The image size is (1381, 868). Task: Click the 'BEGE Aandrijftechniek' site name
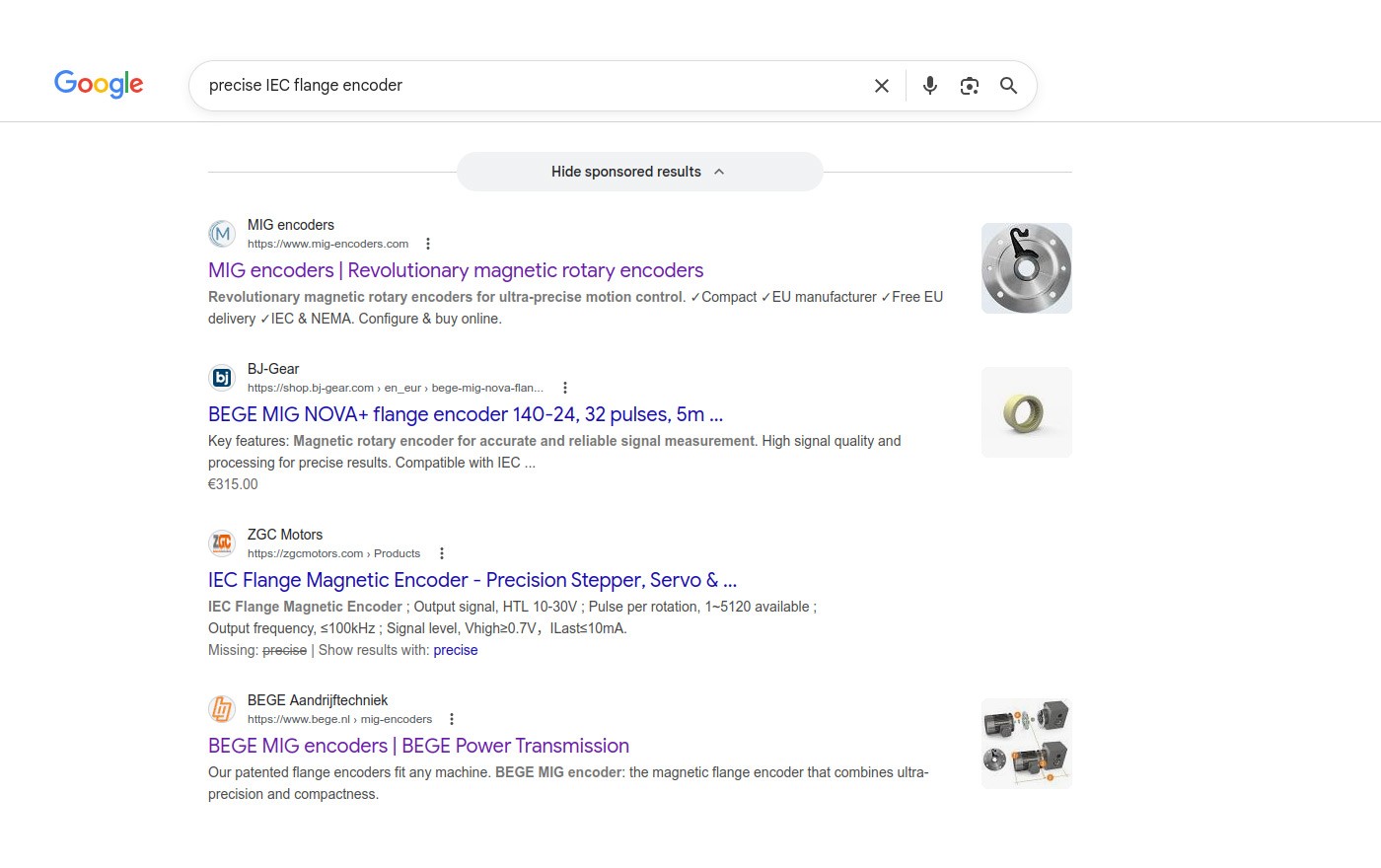(318, 700)
